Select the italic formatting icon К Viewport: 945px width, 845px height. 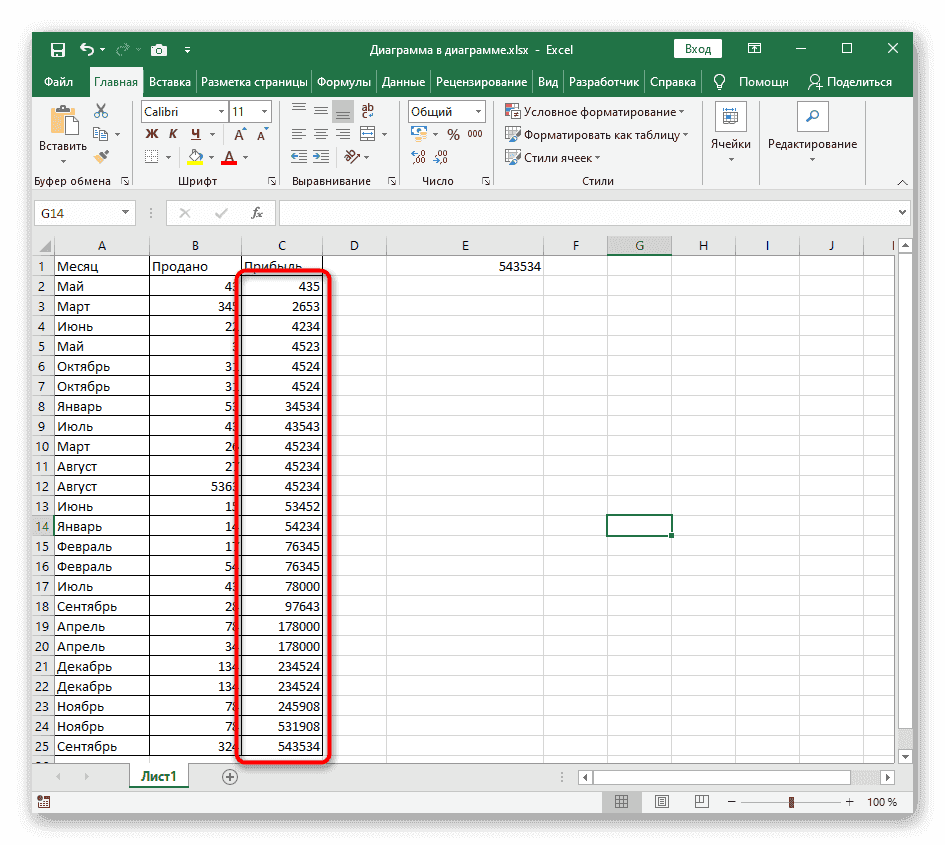[172, 133]
